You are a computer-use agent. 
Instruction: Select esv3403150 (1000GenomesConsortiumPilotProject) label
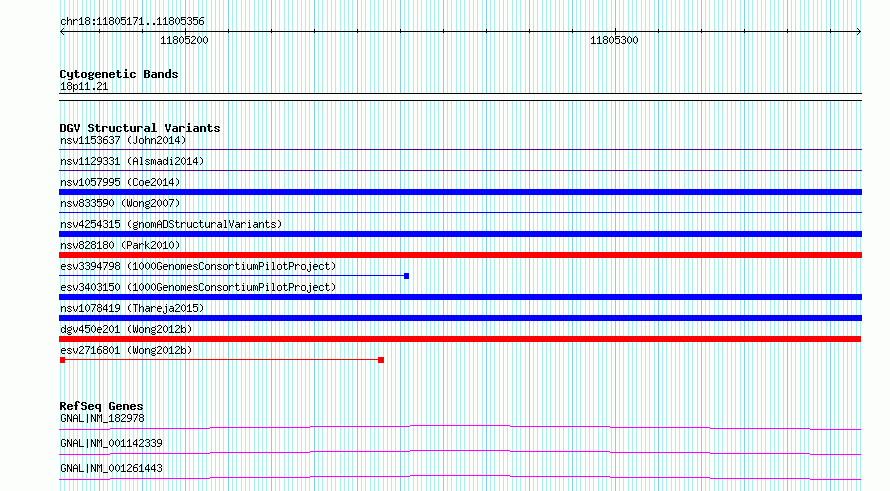pos(198,287)
